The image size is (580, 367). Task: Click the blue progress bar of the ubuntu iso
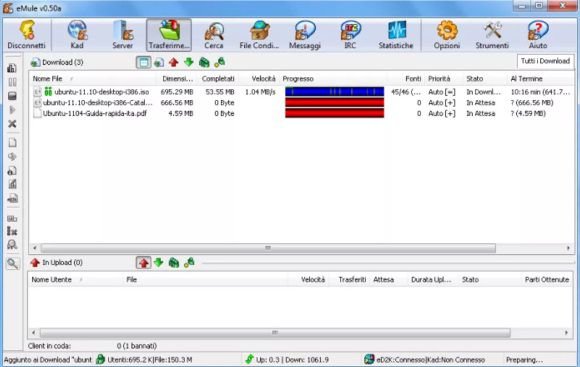tap(334, 91)
